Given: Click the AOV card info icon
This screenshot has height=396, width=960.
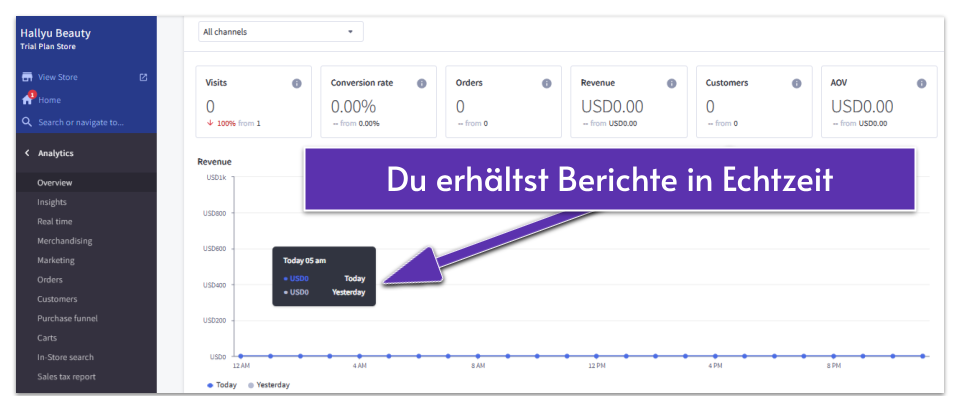Looking at the screenshot, I should [921, 83].
